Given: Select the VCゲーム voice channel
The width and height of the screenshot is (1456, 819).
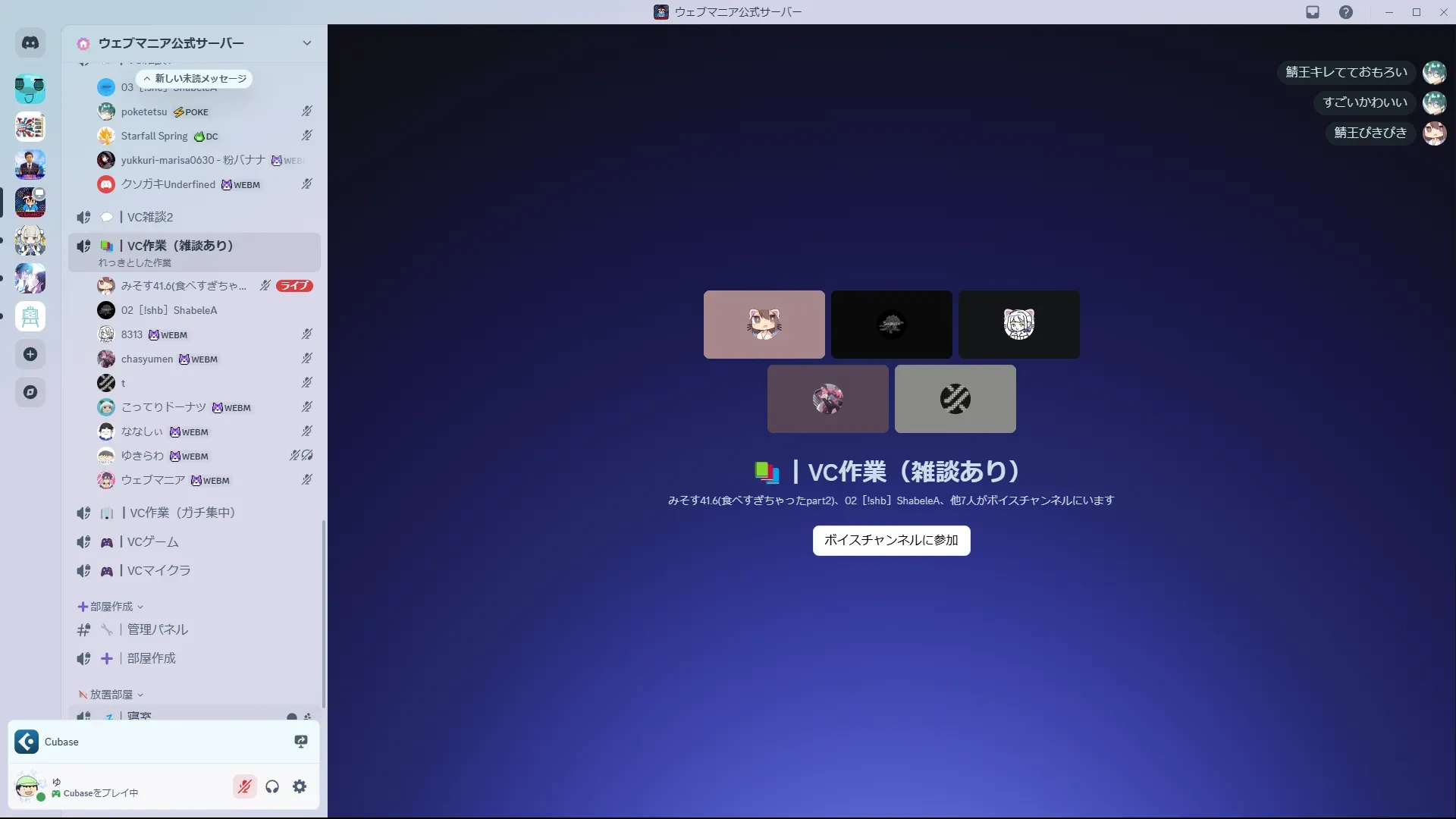Looking at the screenshot, I should click(153, 542).
